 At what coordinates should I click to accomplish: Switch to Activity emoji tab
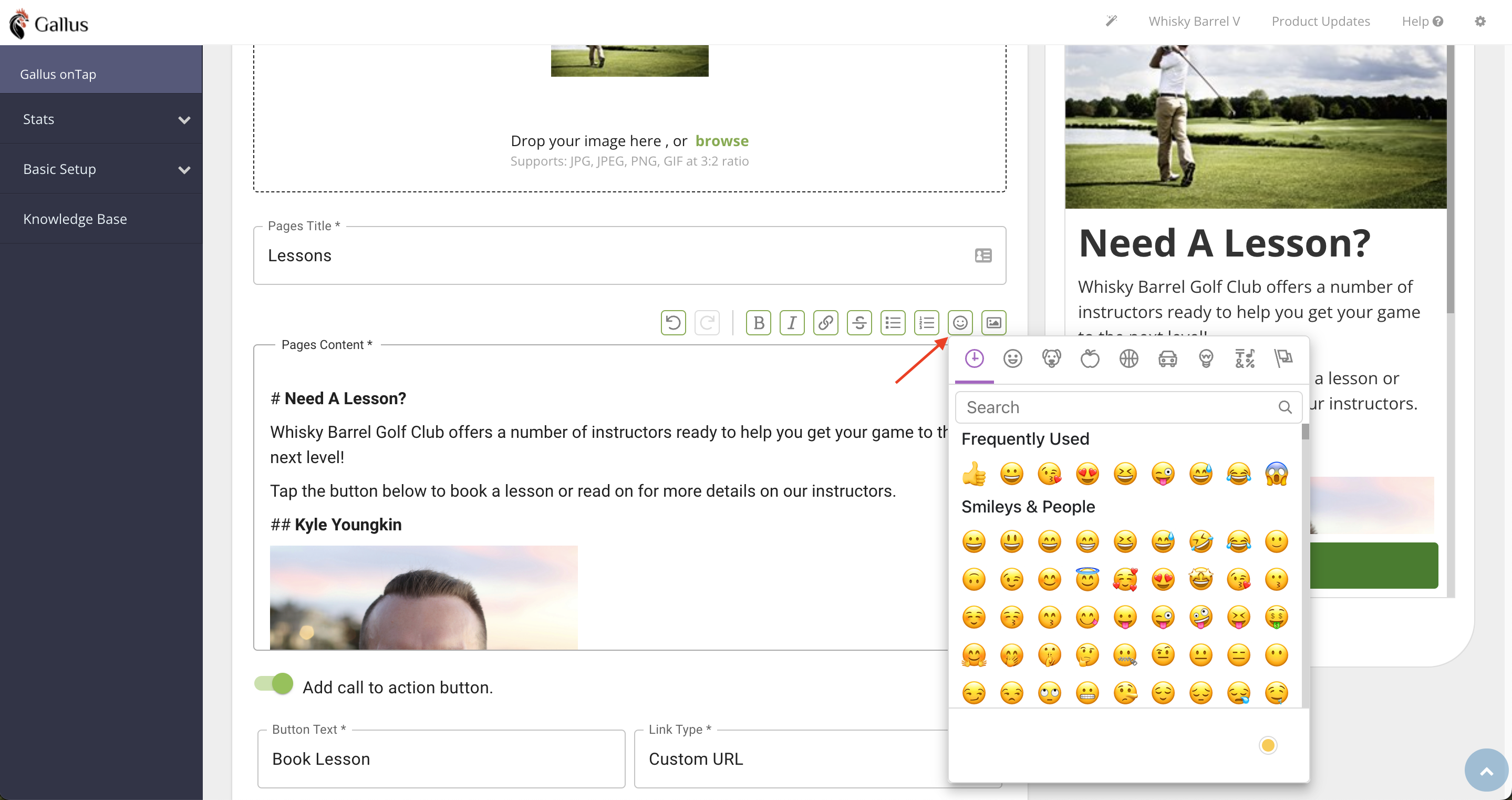point(1128,358)
